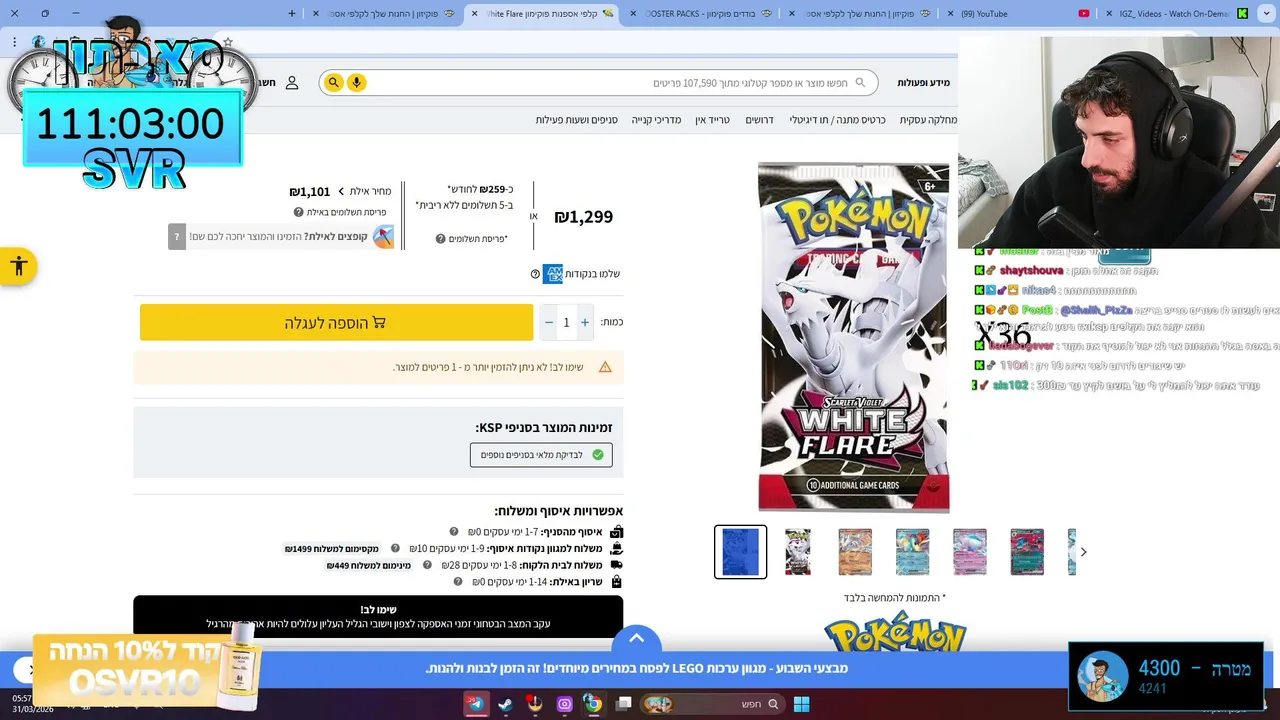Click the yellow search magnifier button
1280x720 pixels.
(334, 82)
